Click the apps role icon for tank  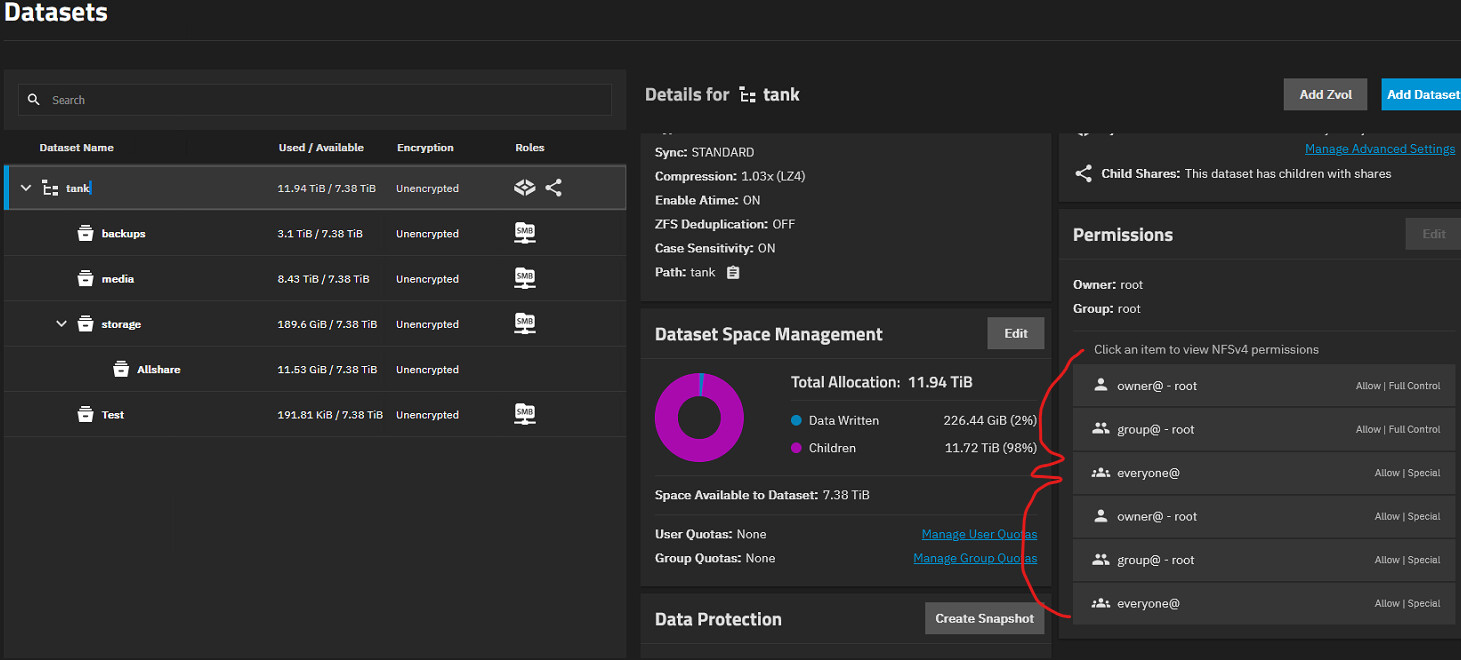pos(525,188)
